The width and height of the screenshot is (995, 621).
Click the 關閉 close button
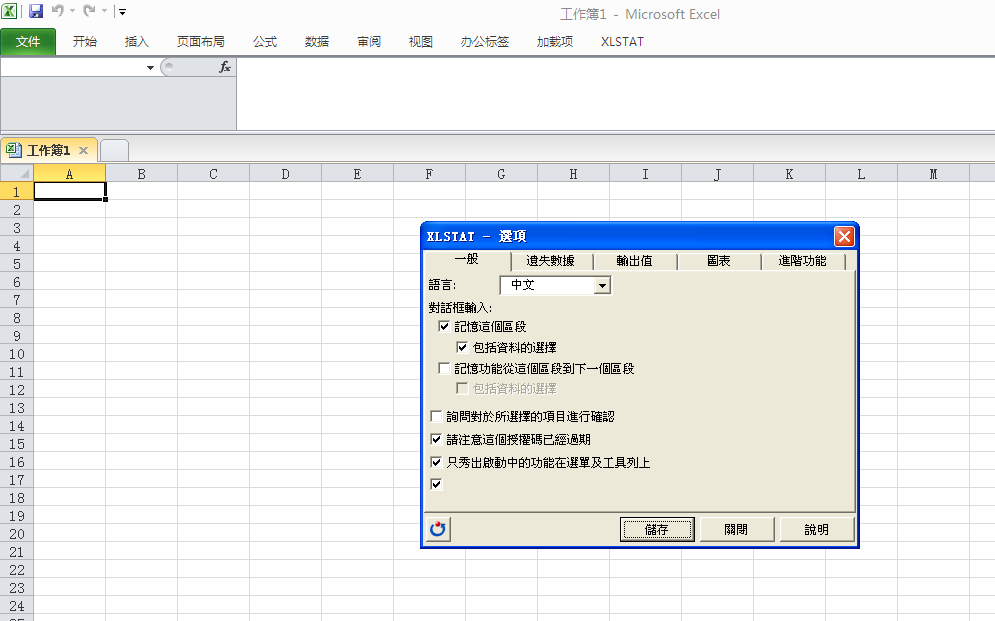736,530
